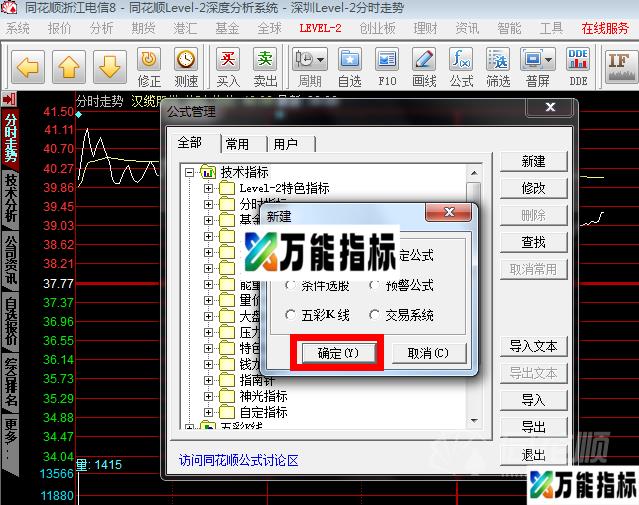Open the F10 company info icon
Image resolution: width=639 pixels, height=505 pixels.
point(387,67)
